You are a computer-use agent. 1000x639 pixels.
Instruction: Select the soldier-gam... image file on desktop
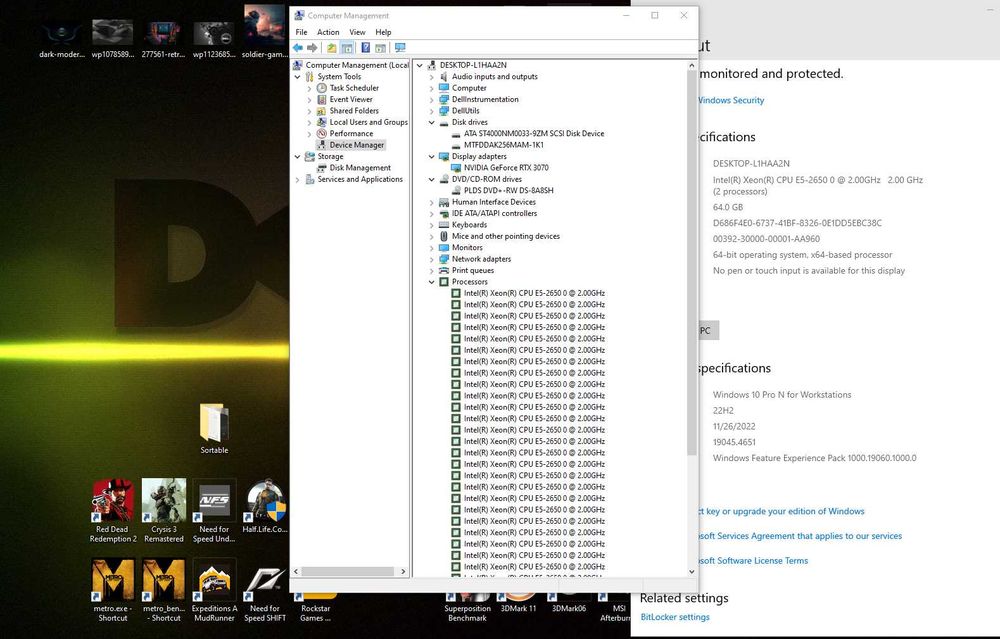click(264, 32)
